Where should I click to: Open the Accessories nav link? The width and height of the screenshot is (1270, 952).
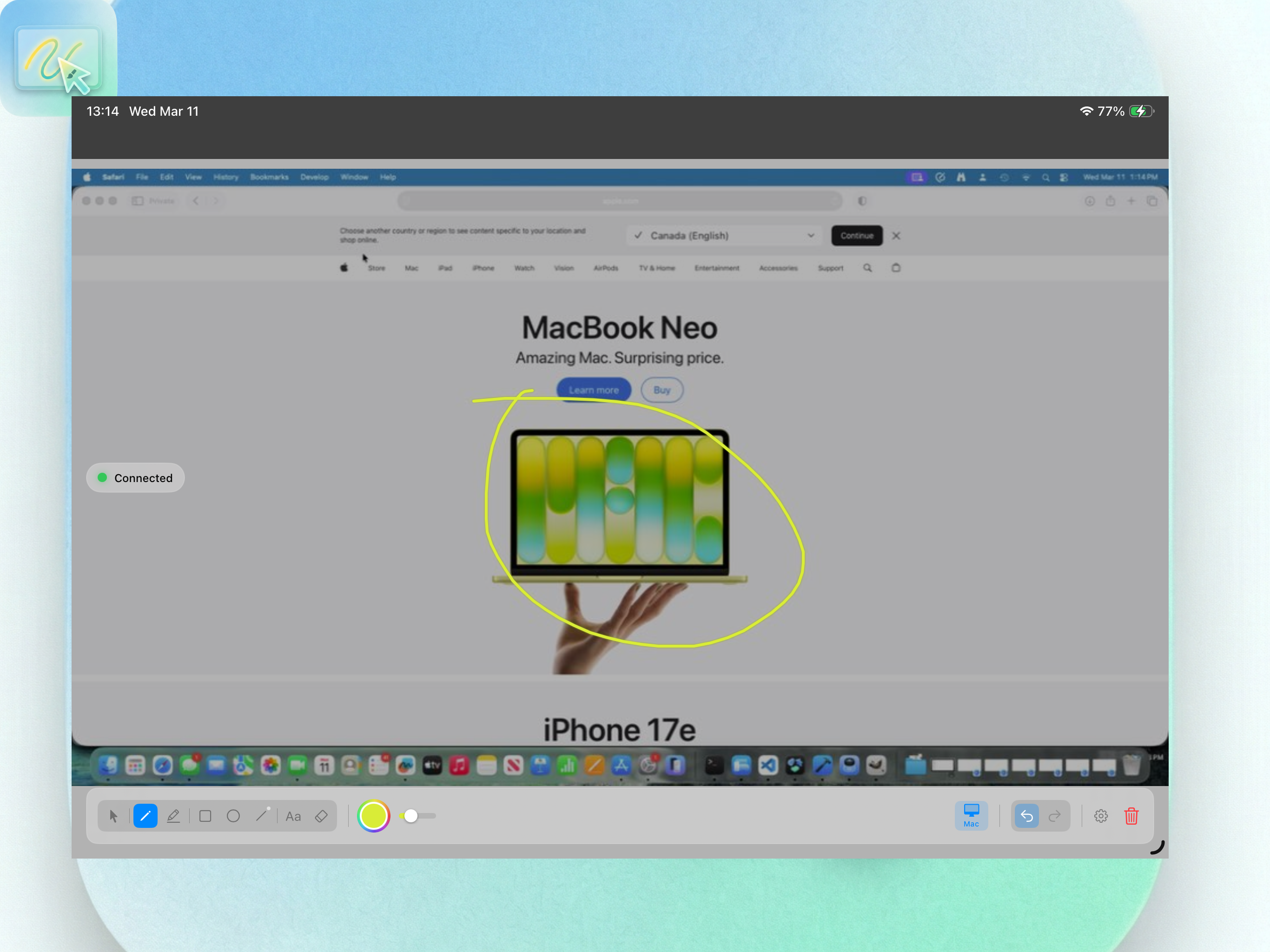[x=779, y=268]
